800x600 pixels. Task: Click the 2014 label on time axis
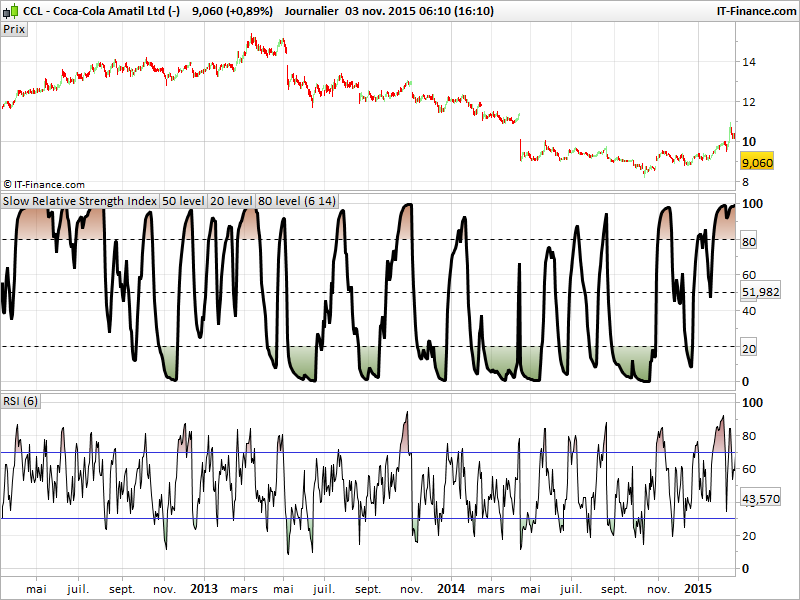451,589
